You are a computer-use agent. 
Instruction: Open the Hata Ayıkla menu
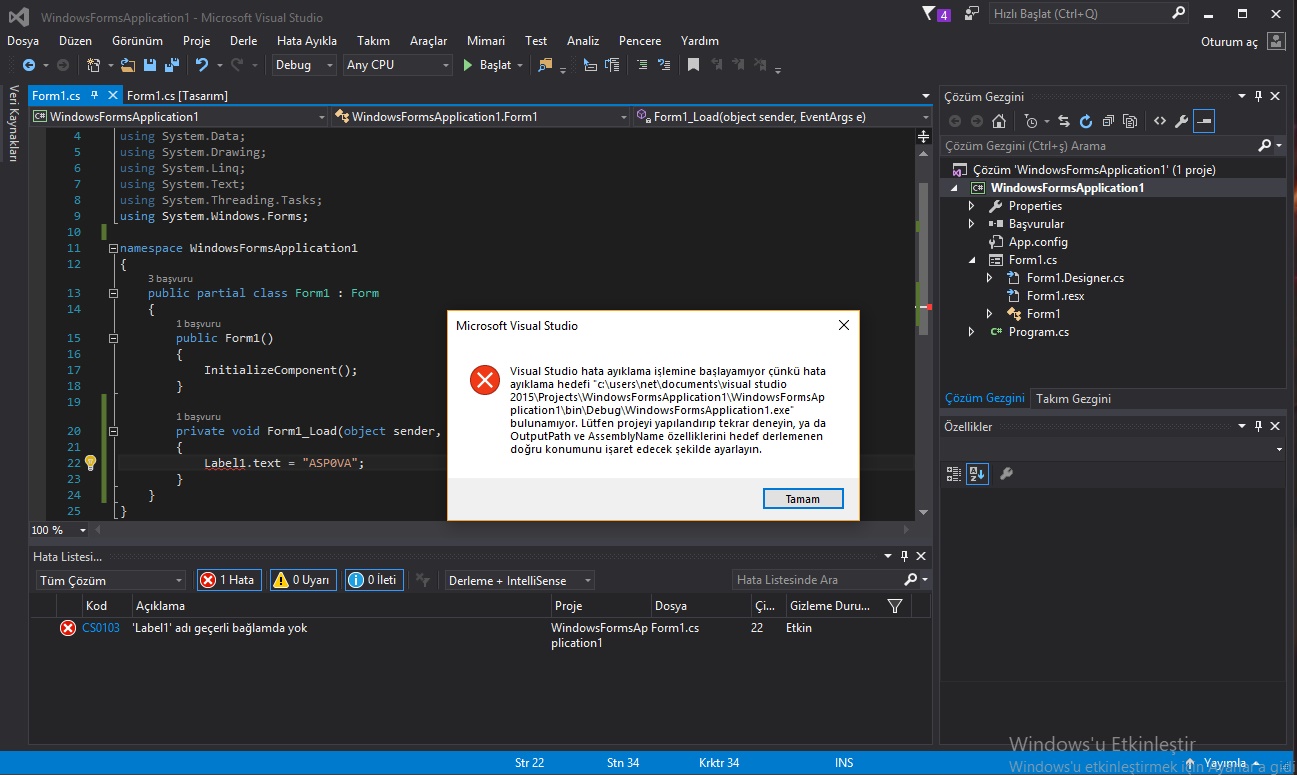[x=307, y=41]
